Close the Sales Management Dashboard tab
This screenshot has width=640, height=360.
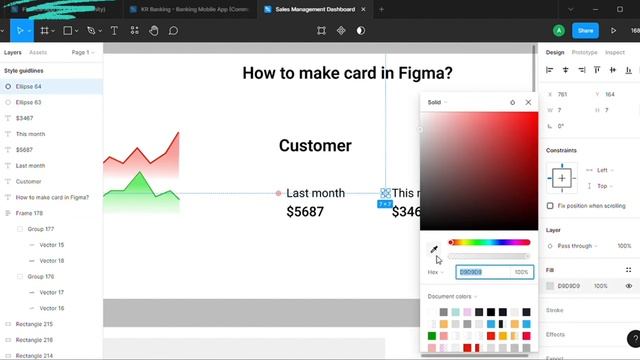363,9
